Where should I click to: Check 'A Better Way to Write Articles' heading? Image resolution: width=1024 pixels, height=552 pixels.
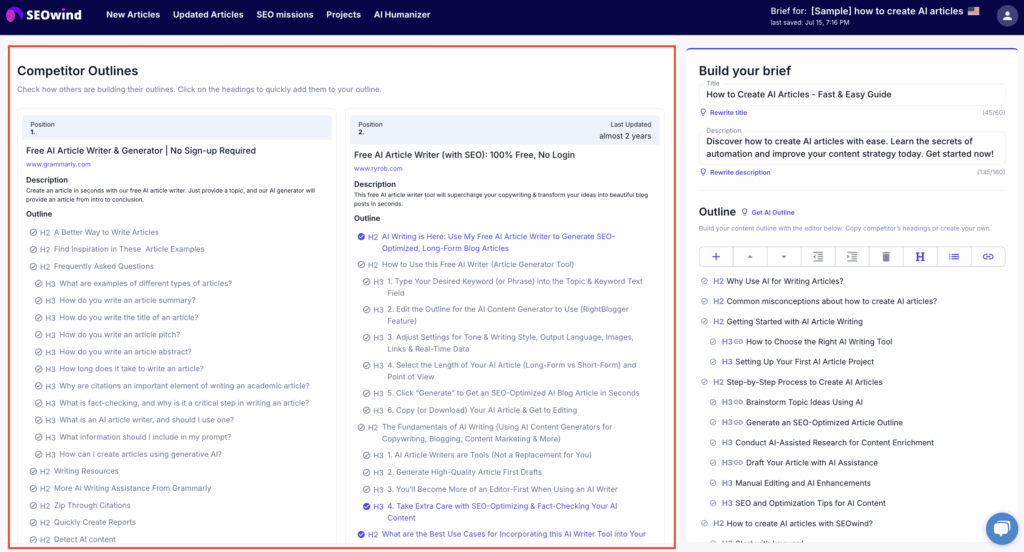pyautogui.click(x=33, y=233)
